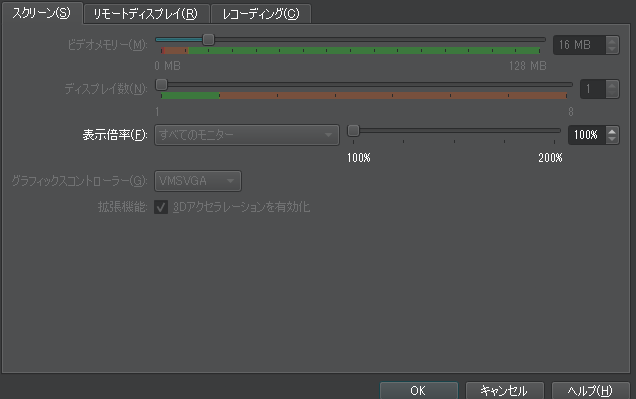The image size is (636, 399).
Task: Increase display count with the up arrow
Action: pos(612,85)
